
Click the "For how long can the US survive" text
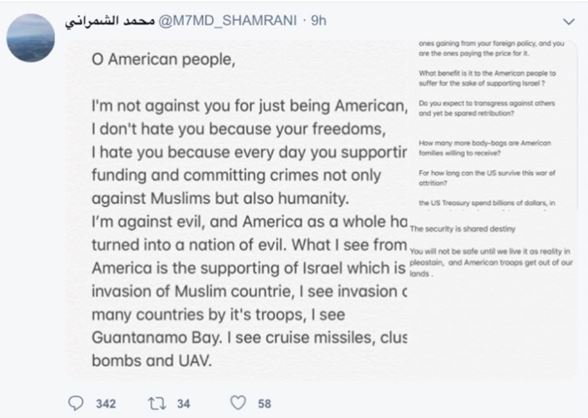[487, 178]
